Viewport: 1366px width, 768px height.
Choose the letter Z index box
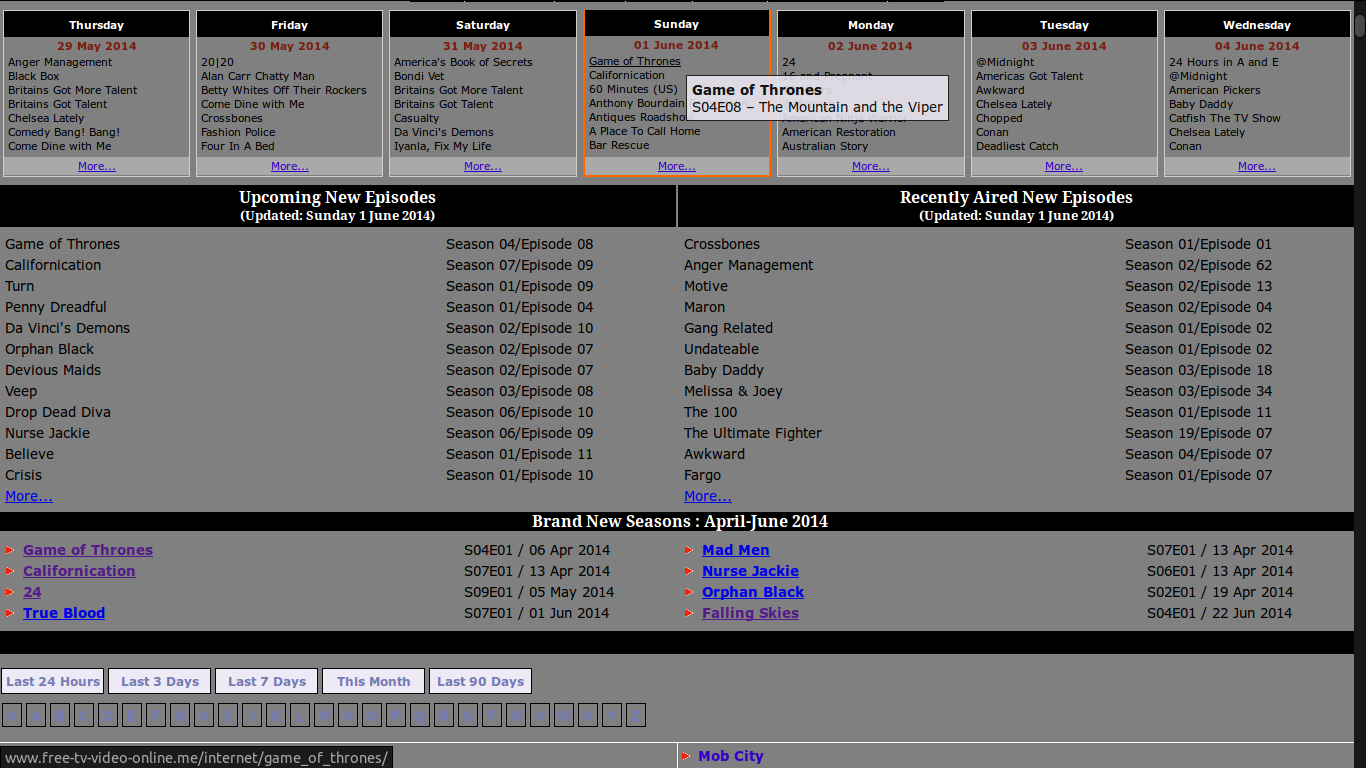(636, 715)
